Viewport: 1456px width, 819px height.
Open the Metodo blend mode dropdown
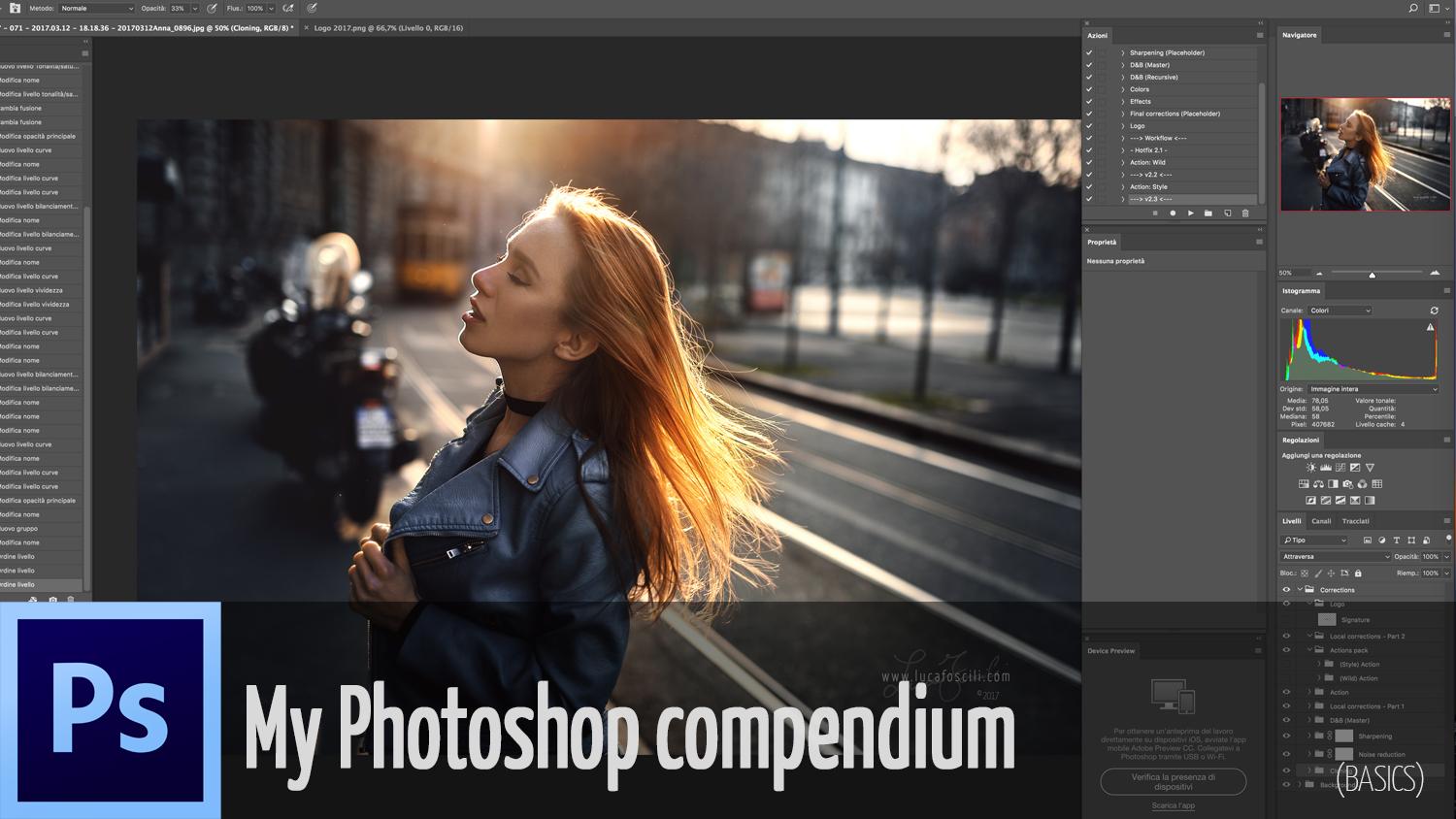point(96,9)
